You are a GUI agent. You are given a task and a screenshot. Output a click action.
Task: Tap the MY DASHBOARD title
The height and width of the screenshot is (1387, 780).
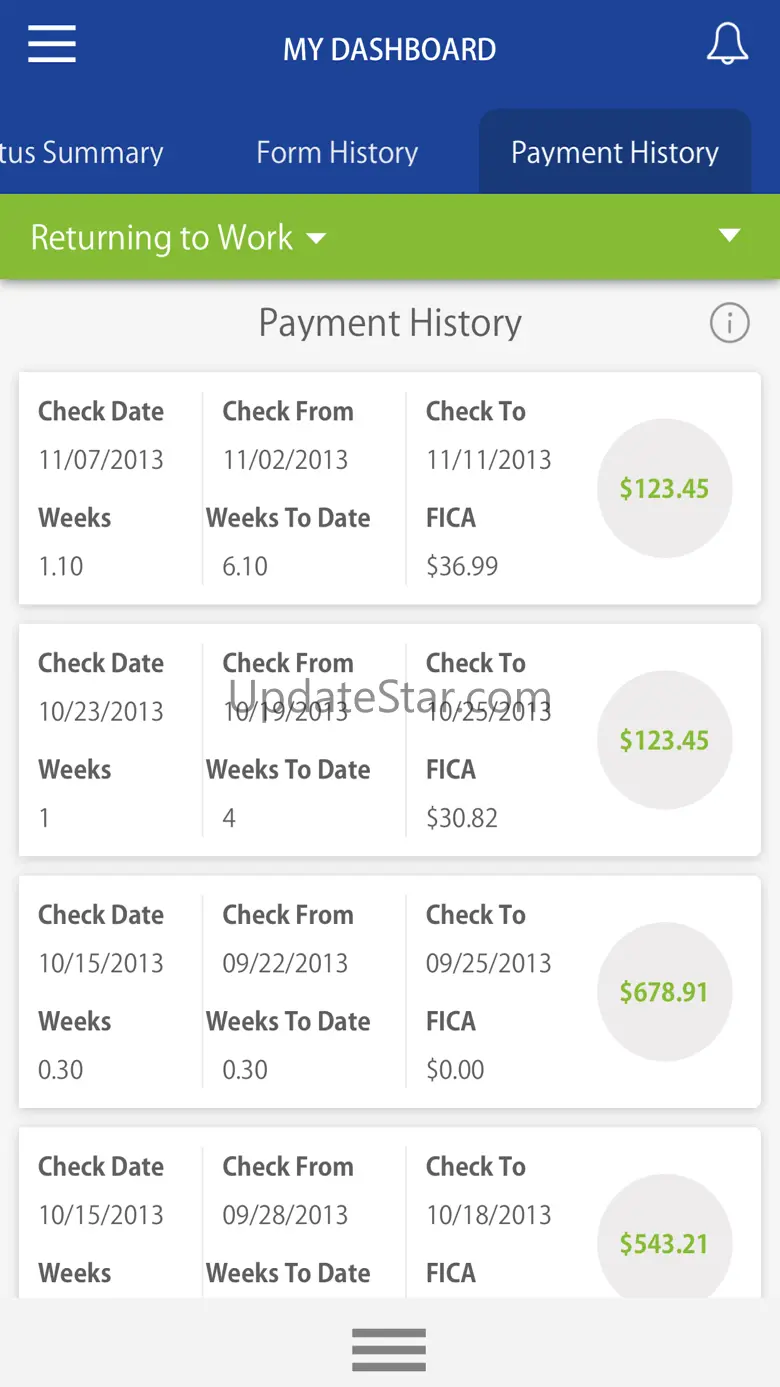(x=389, y=49)
